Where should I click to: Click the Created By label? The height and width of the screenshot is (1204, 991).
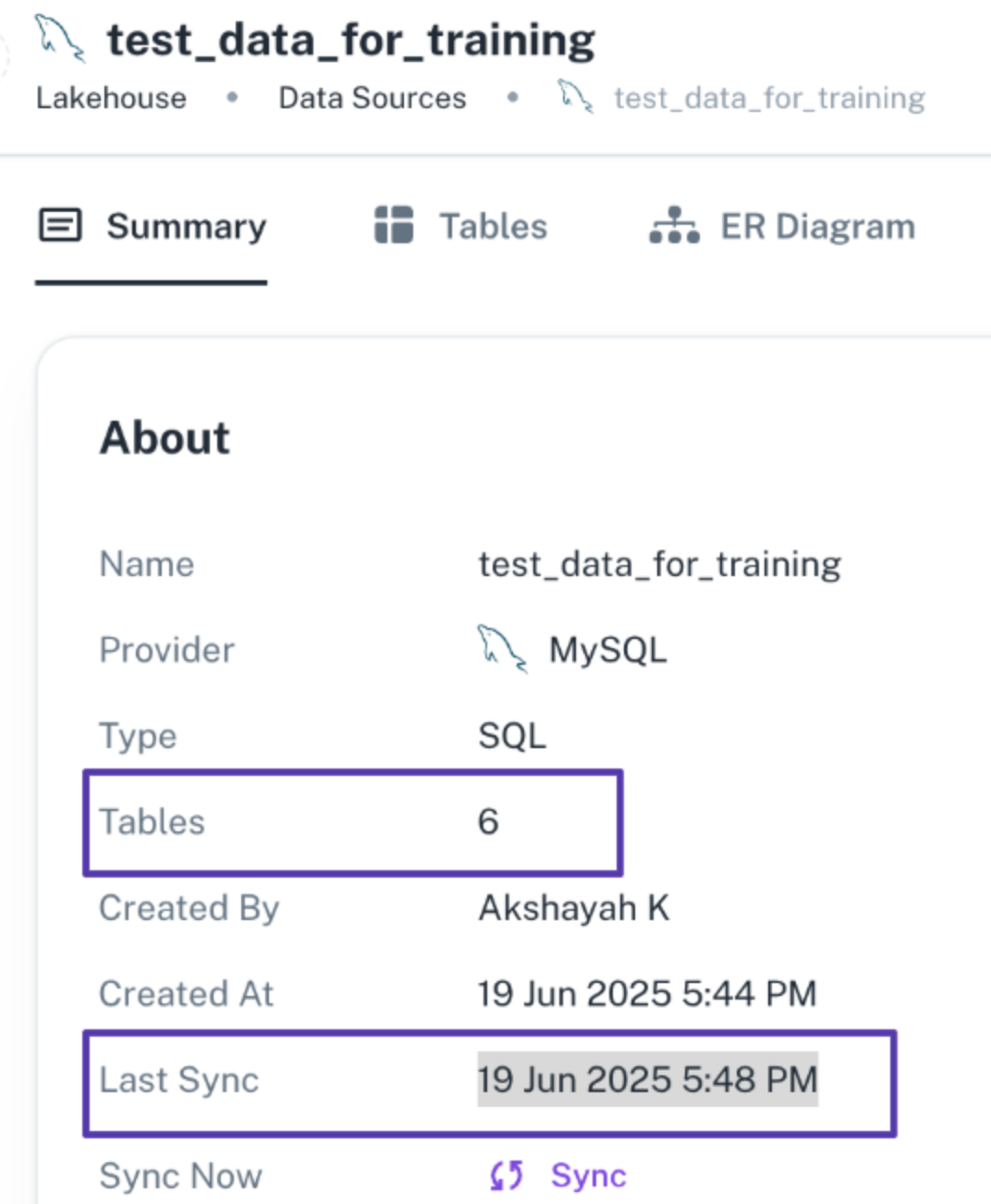pyautogui.click(x=190, y=908)
